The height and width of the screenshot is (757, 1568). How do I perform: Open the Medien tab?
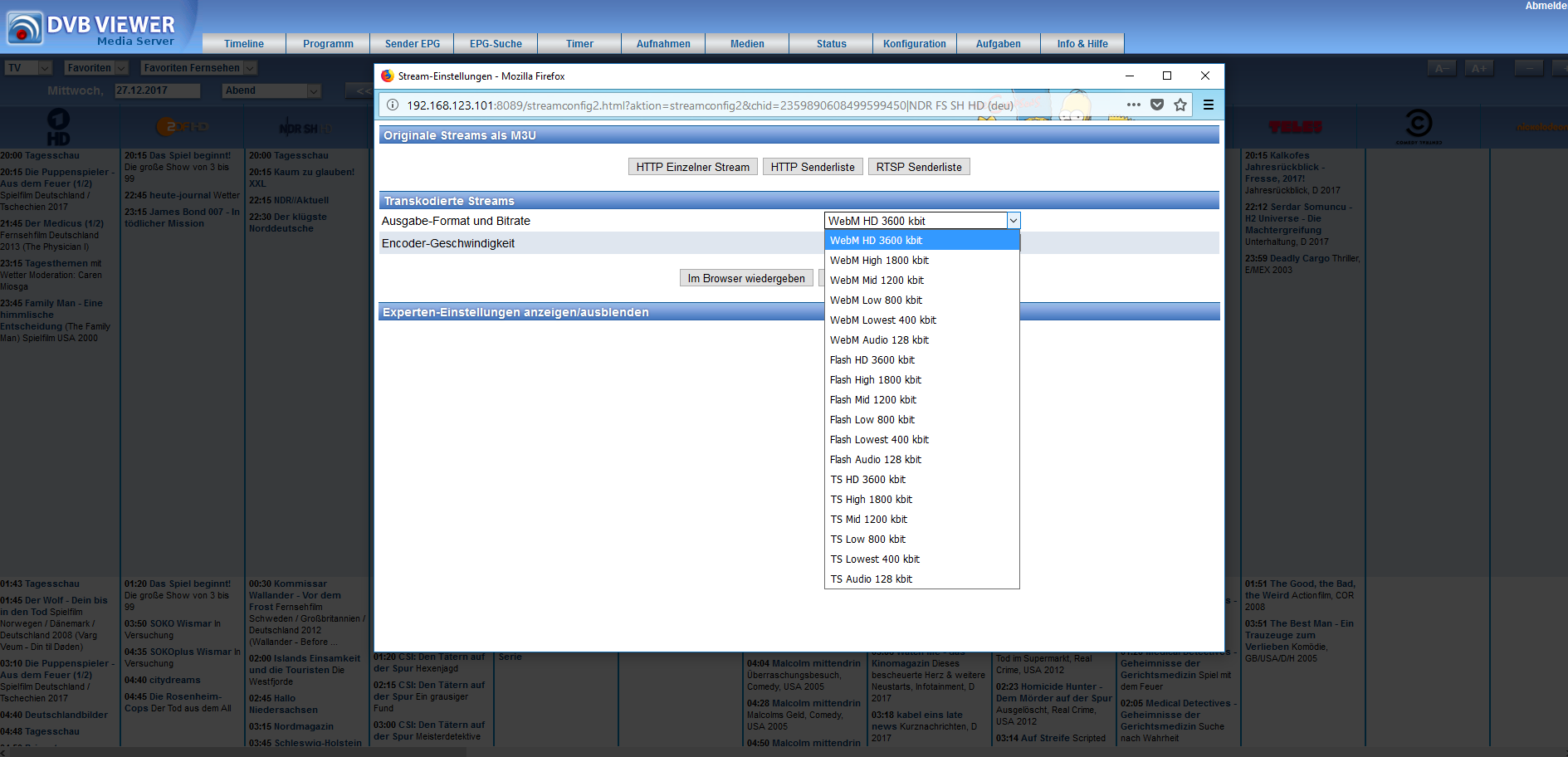[747, 44]
